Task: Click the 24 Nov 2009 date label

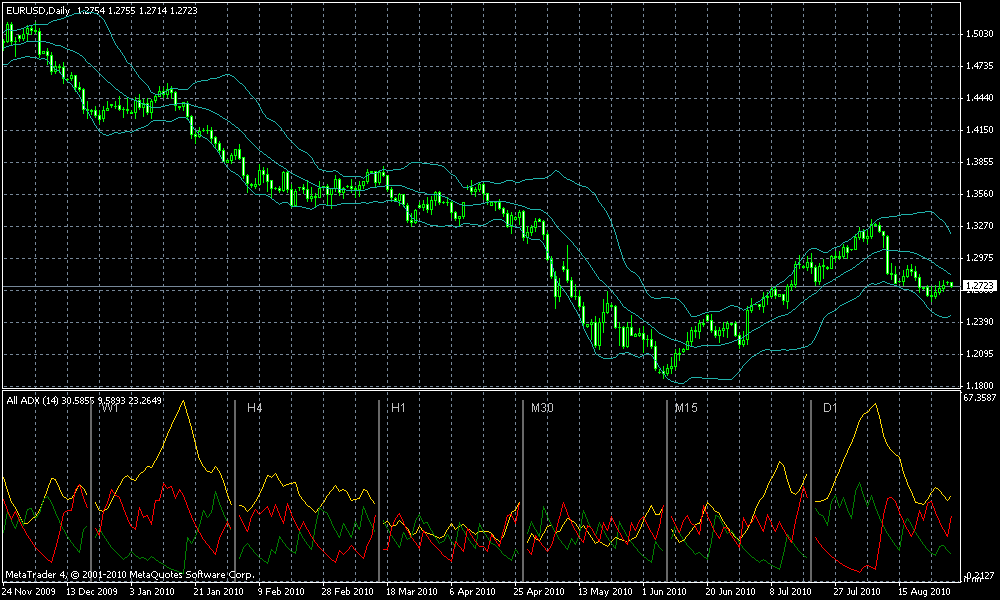Action: pos(29,591)
